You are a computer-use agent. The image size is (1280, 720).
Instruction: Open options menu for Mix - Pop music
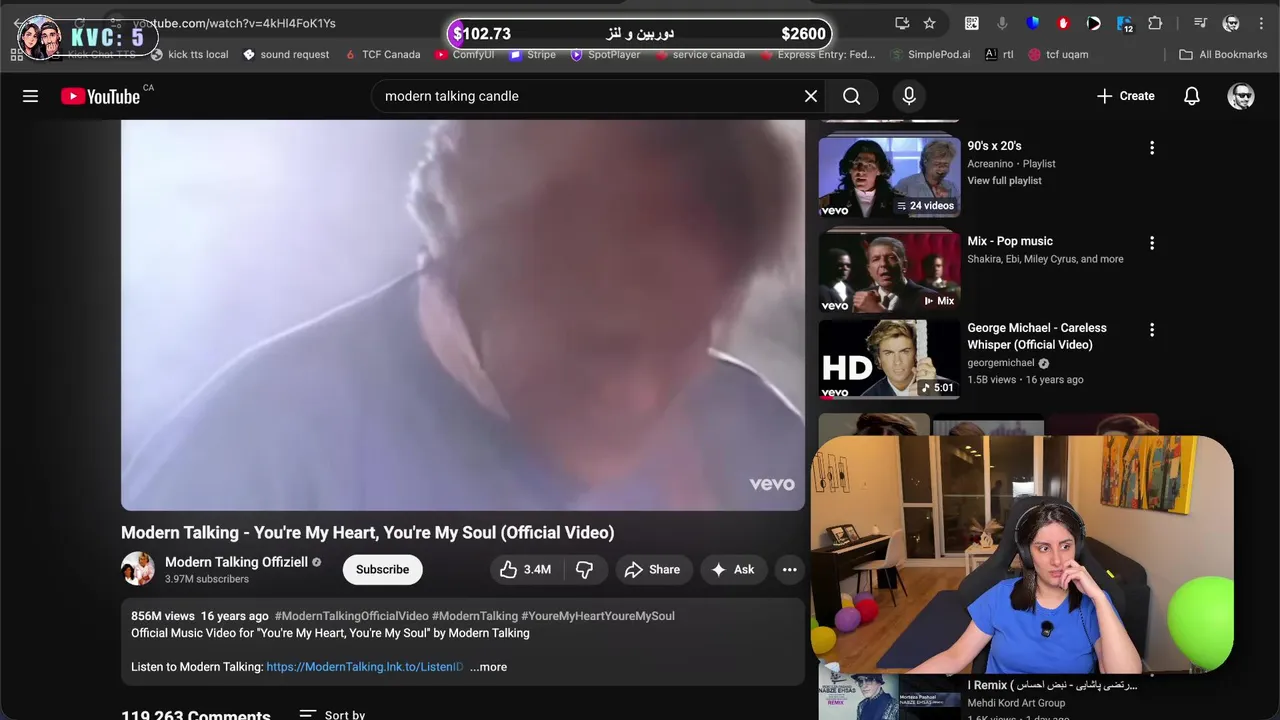click(1152, 243)
